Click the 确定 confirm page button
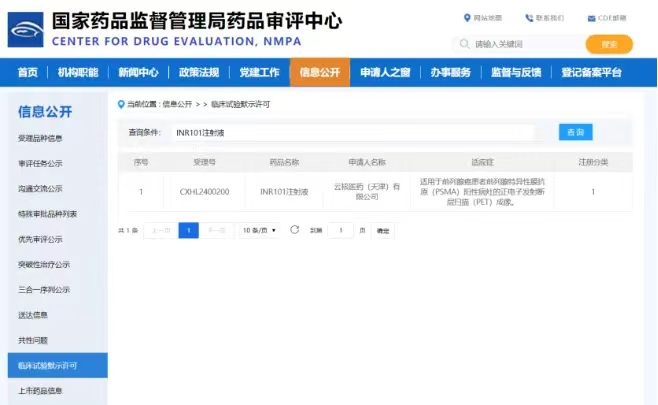The image size is (658, 405). (x=383, y=231)
